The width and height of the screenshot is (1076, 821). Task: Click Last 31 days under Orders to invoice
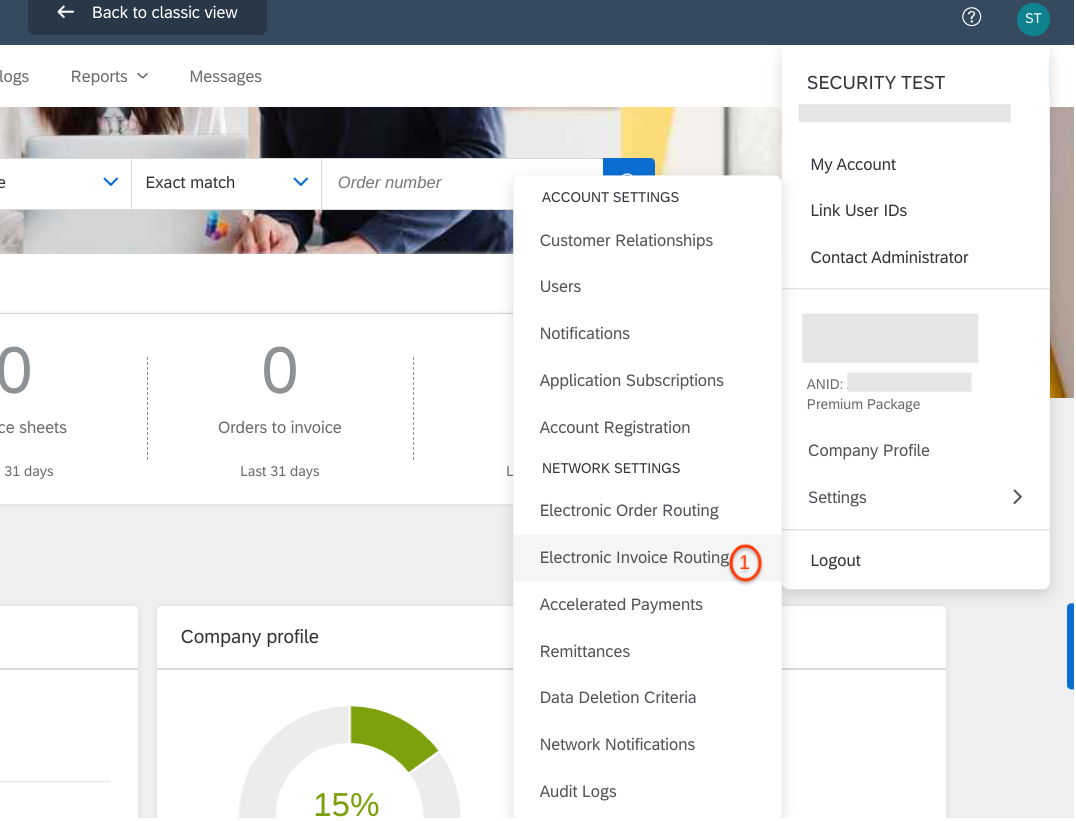(x=280, y=471)
